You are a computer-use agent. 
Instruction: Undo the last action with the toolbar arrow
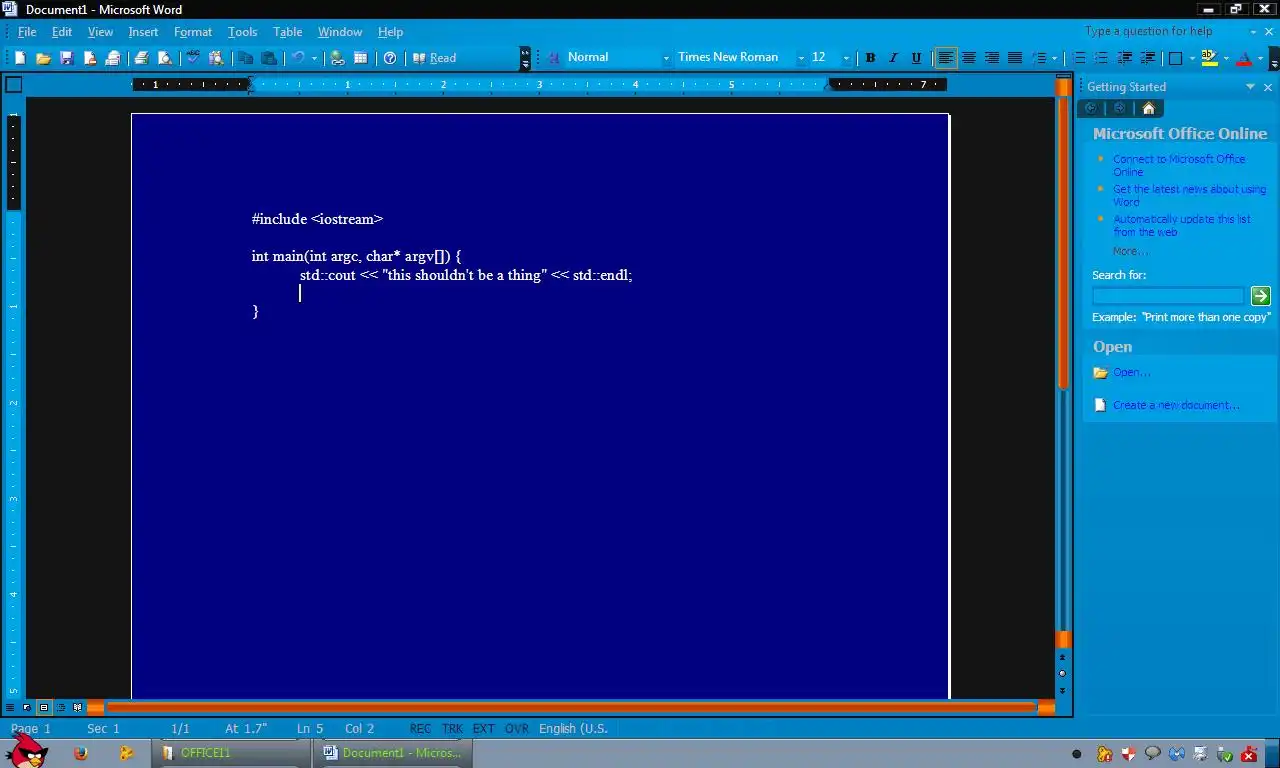point(298,58)
